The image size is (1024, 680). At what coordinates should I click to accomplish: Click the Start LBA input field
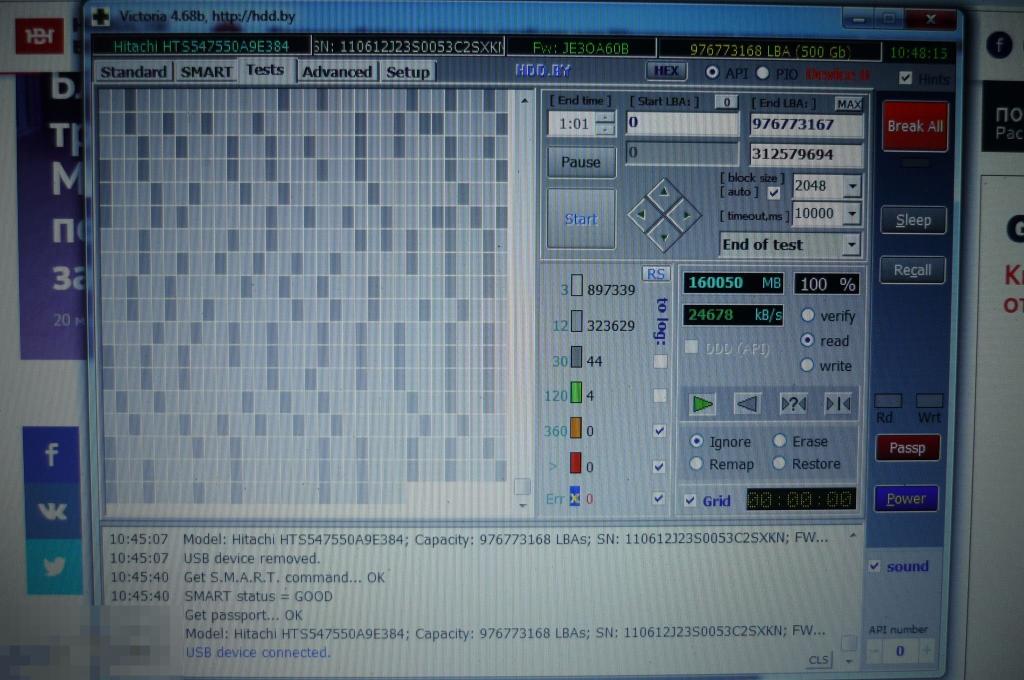[x=682, y=124]
